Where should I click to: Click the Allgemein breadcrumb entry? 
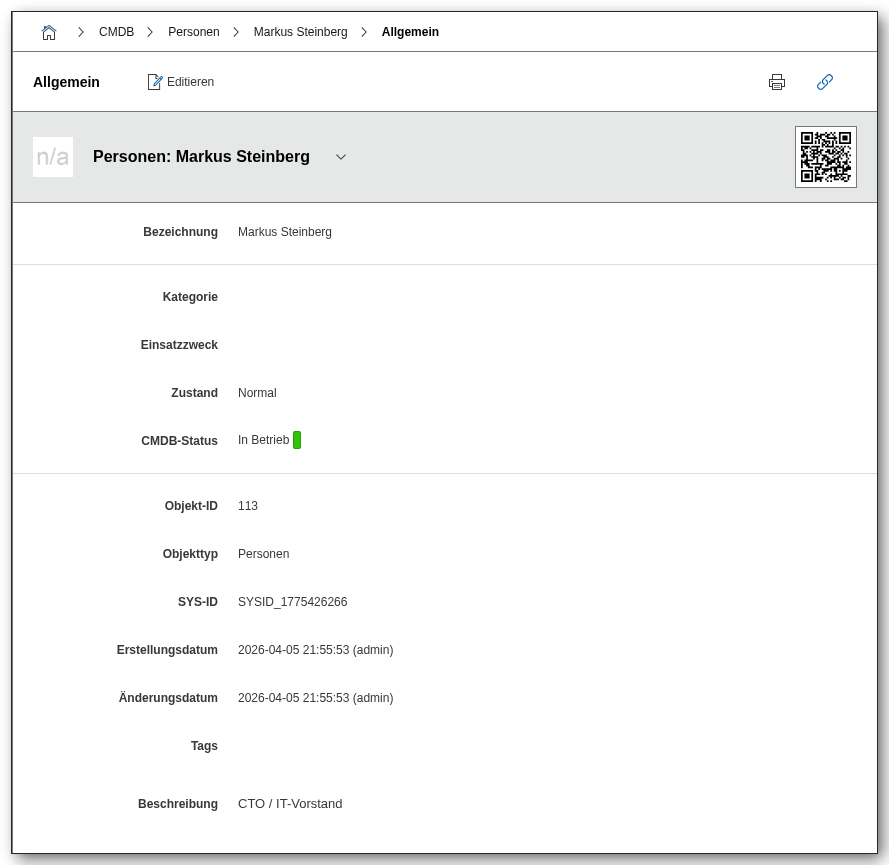(x=410, y=32)
